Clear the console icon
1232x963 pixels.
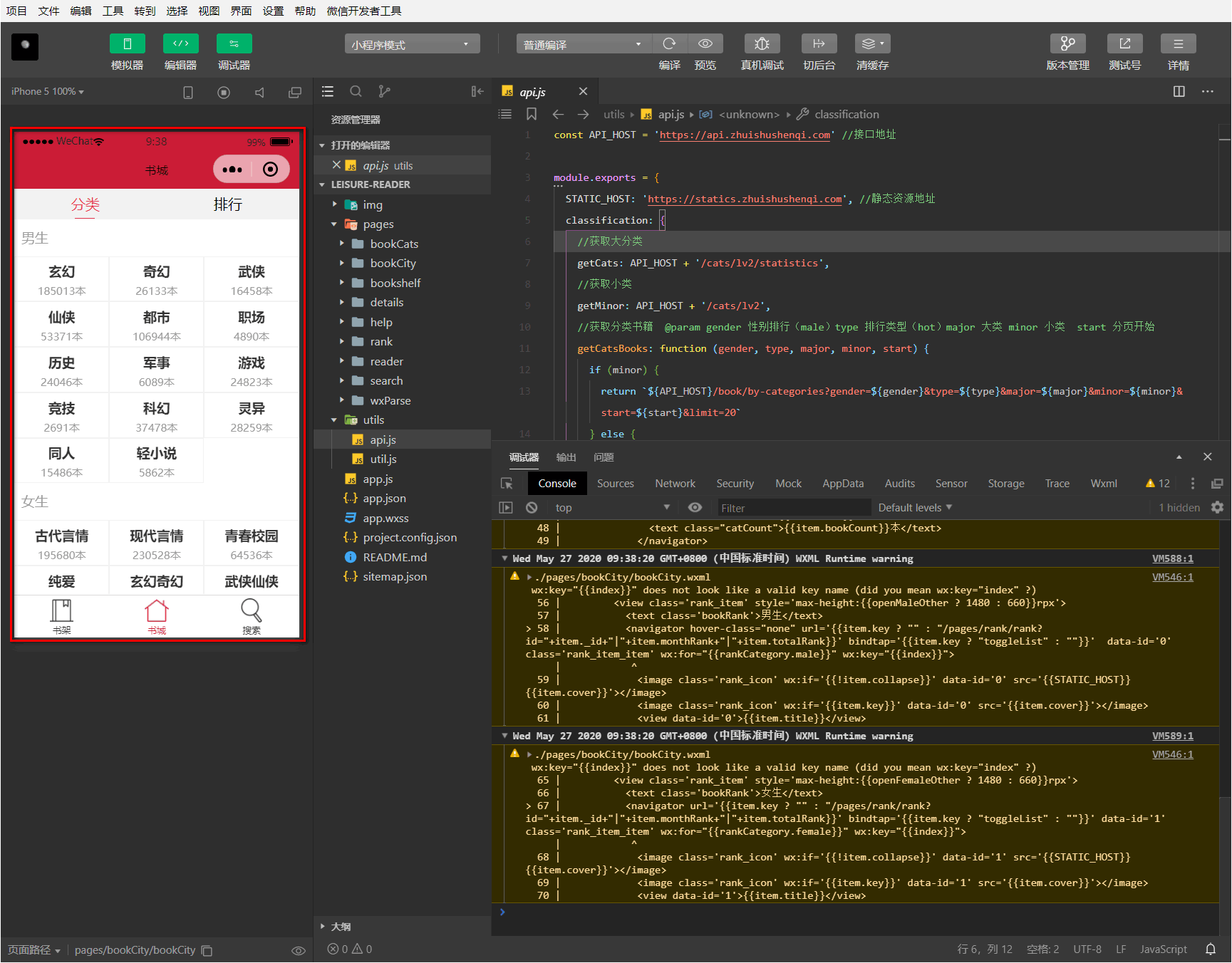tap(532, 508)
